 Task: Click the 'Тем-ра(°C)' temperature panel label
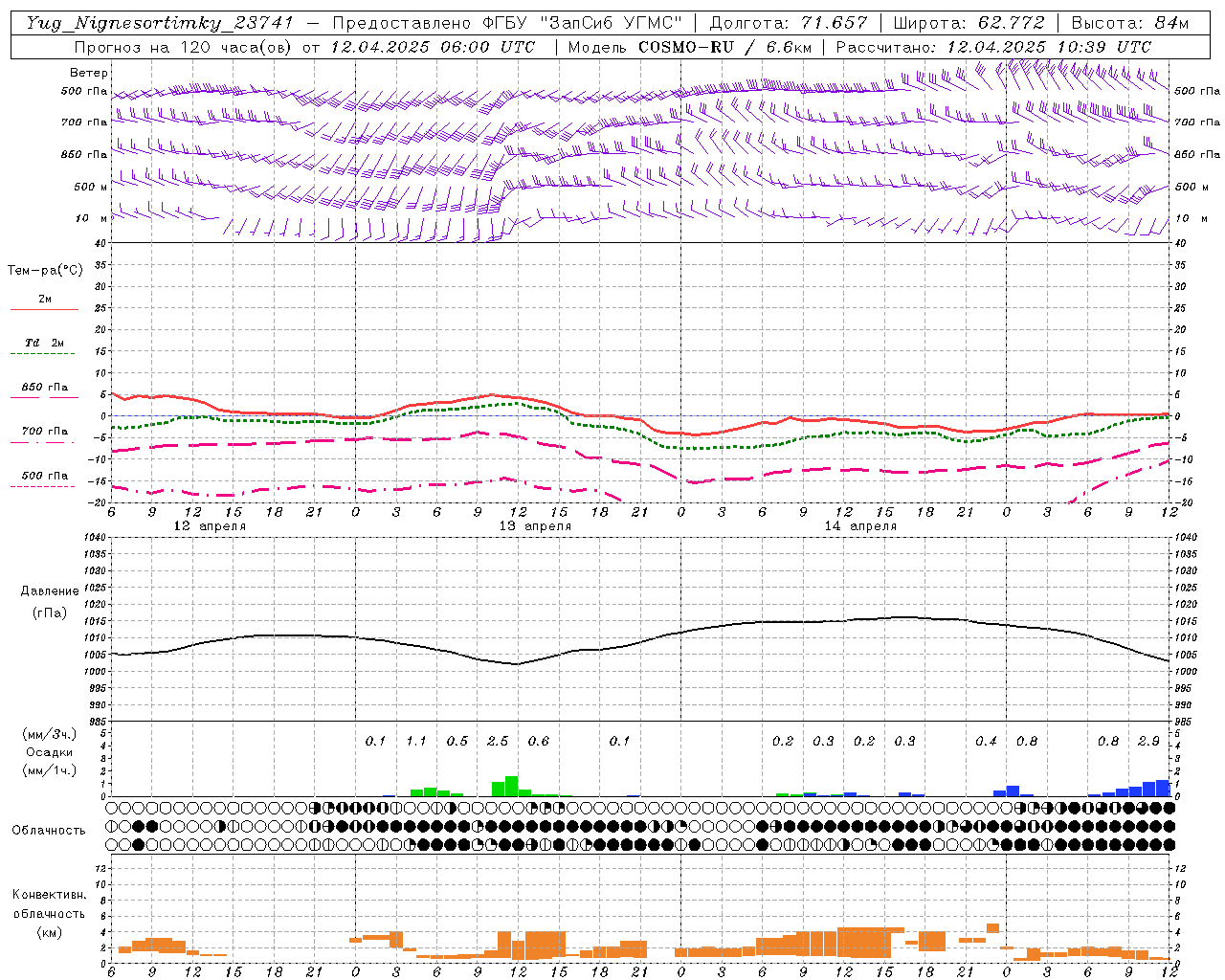45,271
